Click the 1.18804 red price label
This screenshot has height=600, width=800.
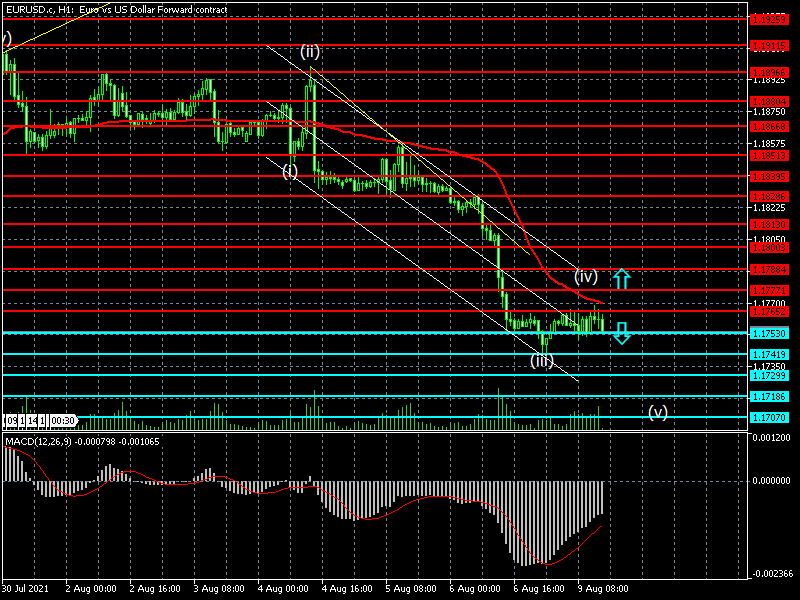769,102
